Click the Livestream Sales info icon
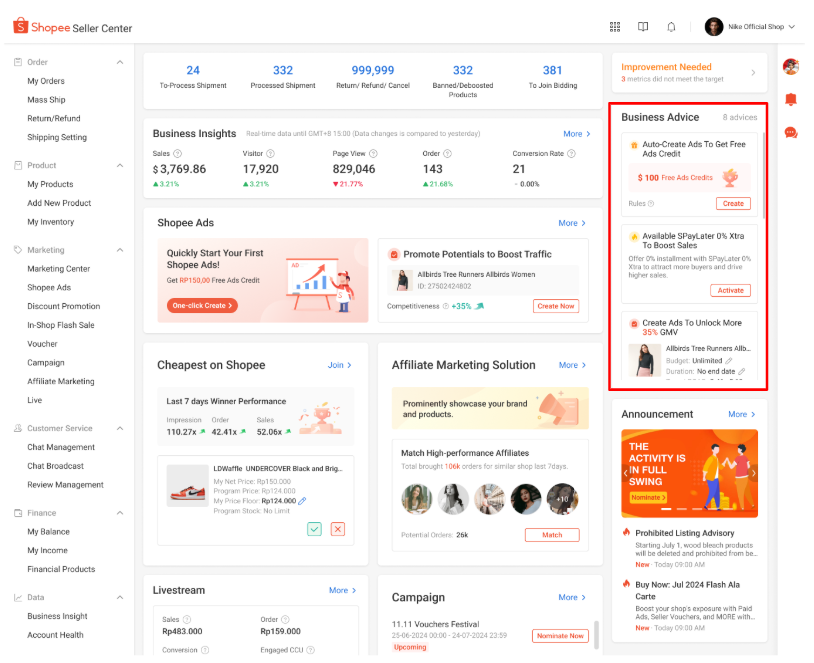The image size is (814, 663). 187,619
